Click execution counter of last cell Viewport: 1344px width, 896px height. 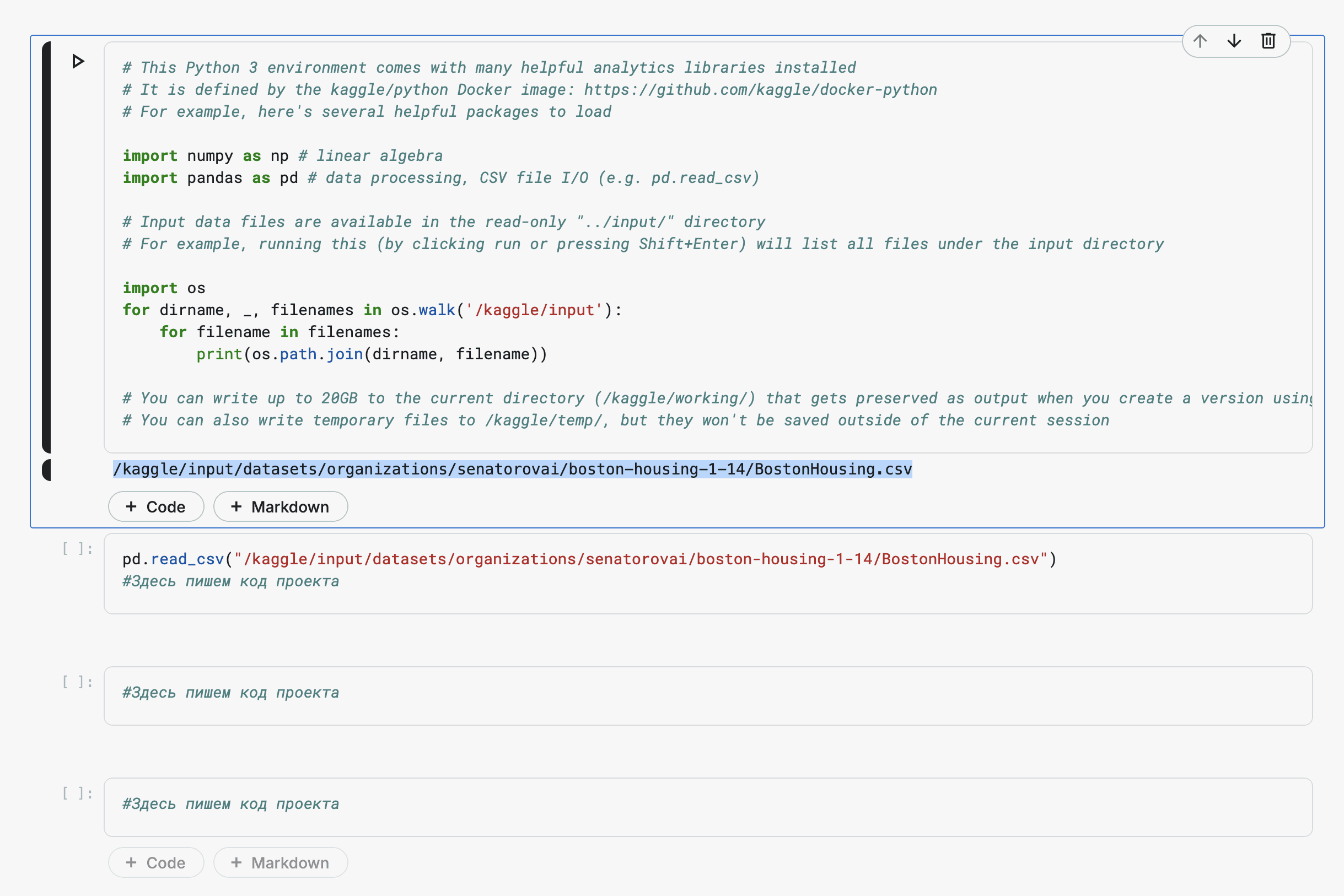click(78, 793)
